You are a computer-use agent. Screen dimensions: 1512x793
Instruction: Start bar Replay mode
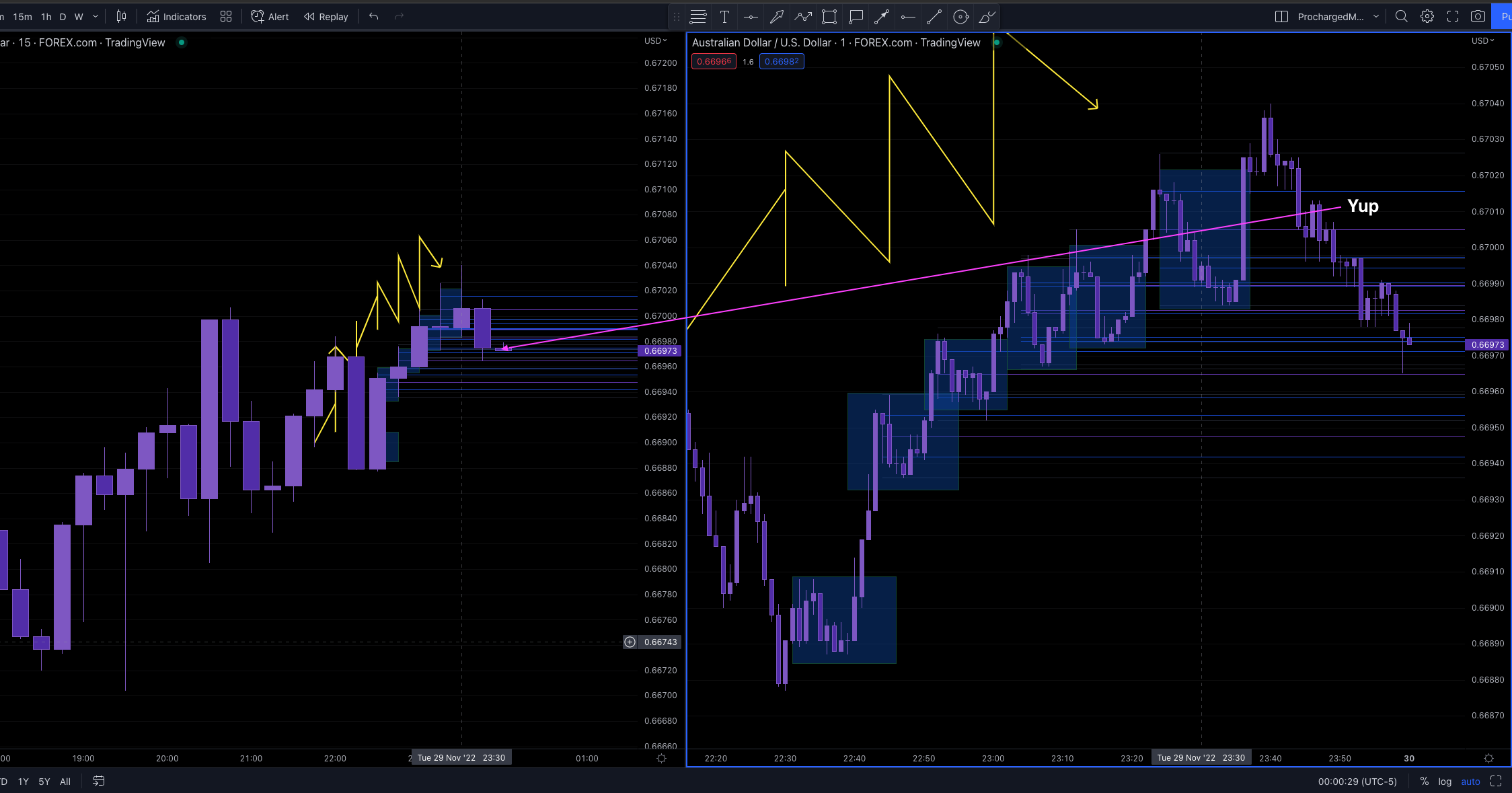pos(326,16)
